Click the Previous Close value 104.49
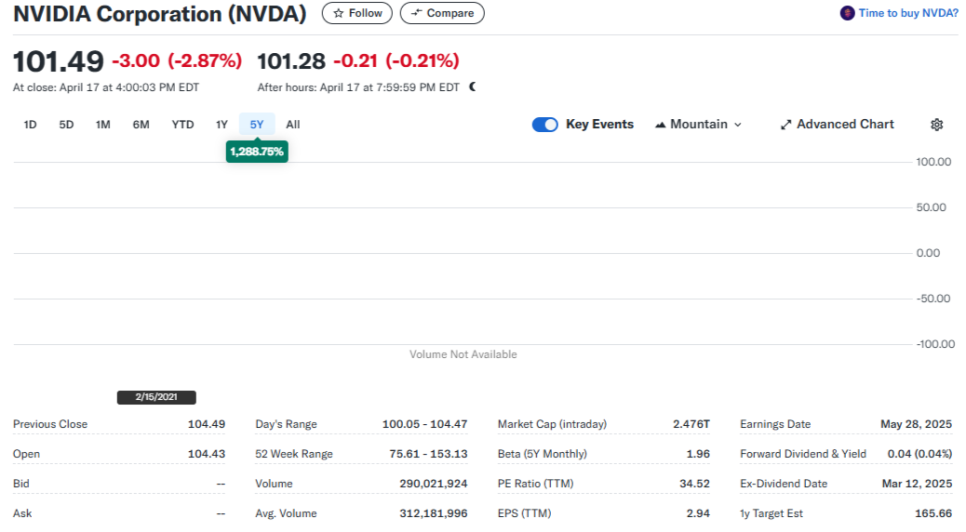966x532 pixels. (206, 424)
